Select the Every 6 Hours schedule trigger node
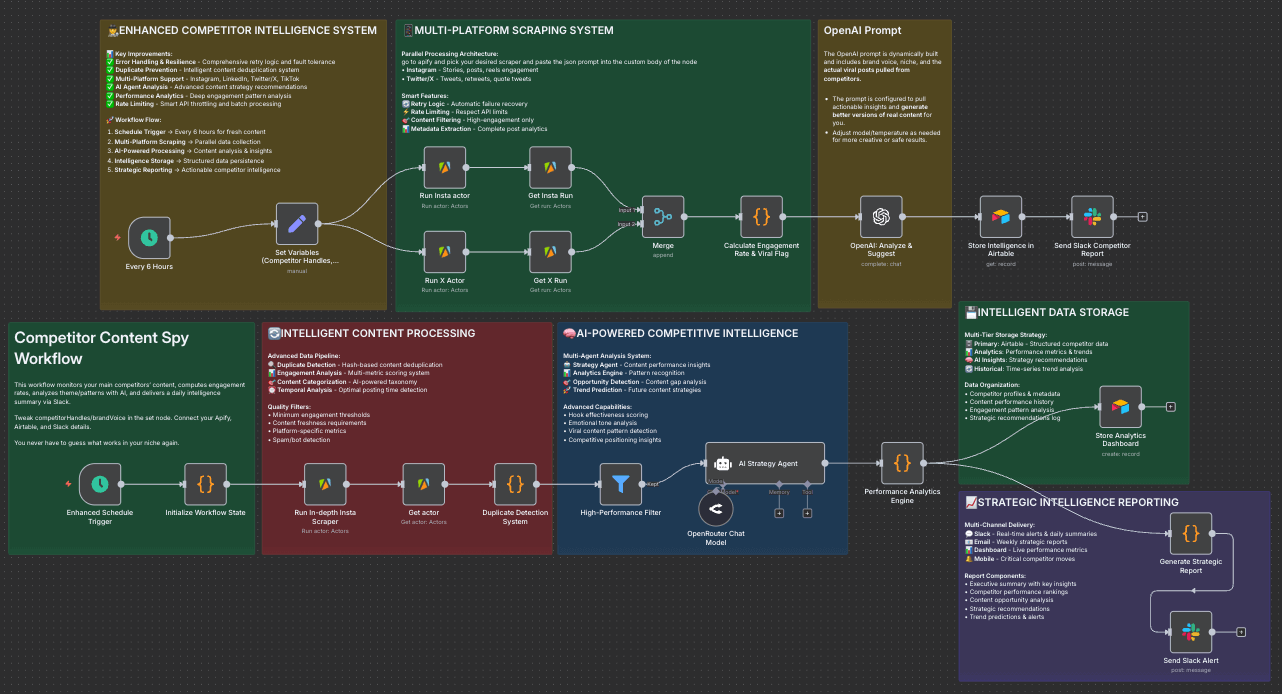This screenshot has width=1282, height=694. pos(149,238)
